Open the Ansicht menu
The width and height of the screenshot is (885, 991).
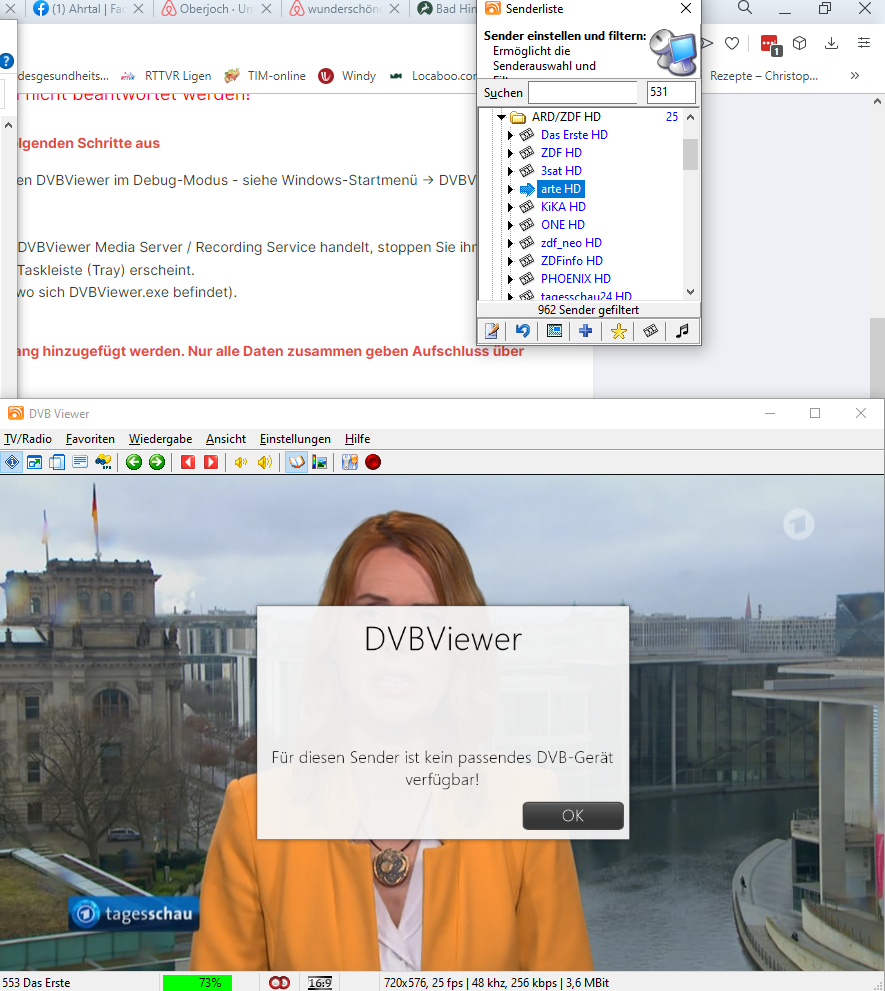click(226, 439)
